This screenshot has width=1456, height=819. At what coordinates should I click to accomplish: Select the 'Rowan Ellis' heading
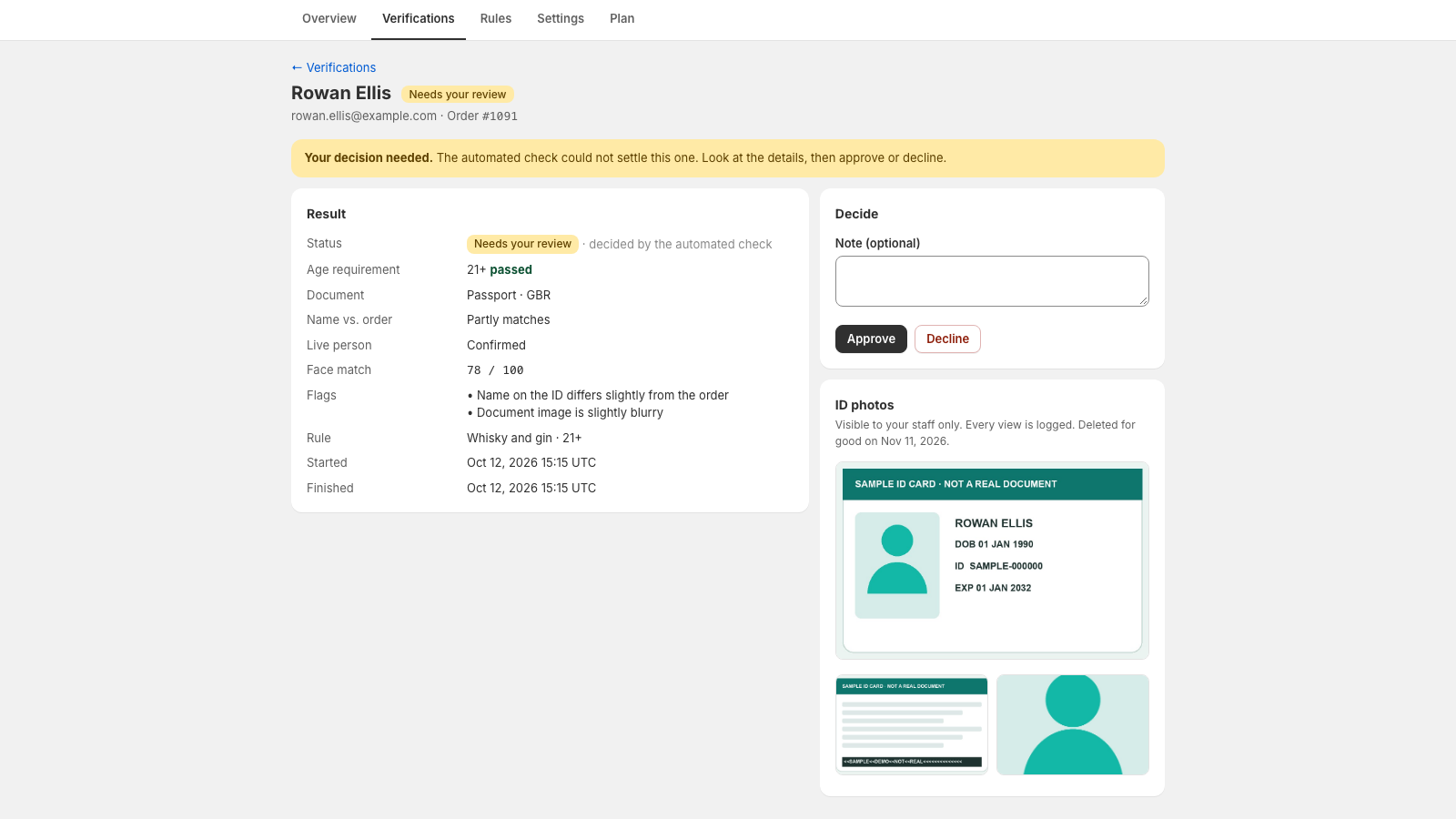tap(341, 93)
